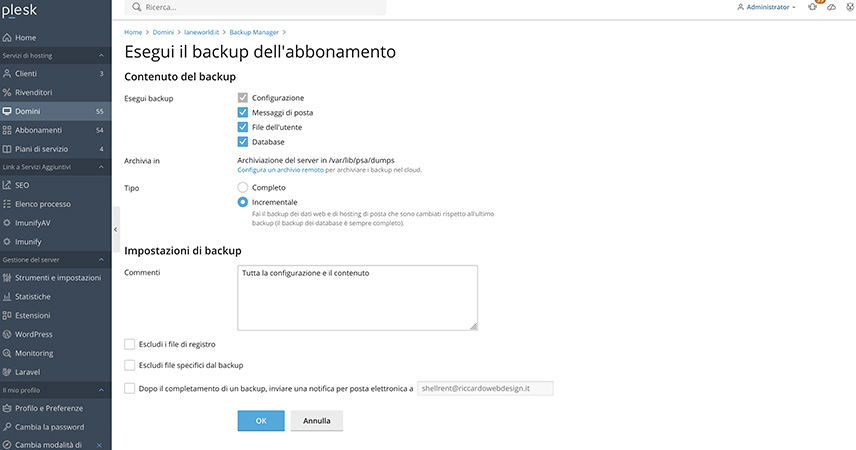Open the SEO icon in sidebar
Viewport: 856px width, 450px height.
point(7,185)
